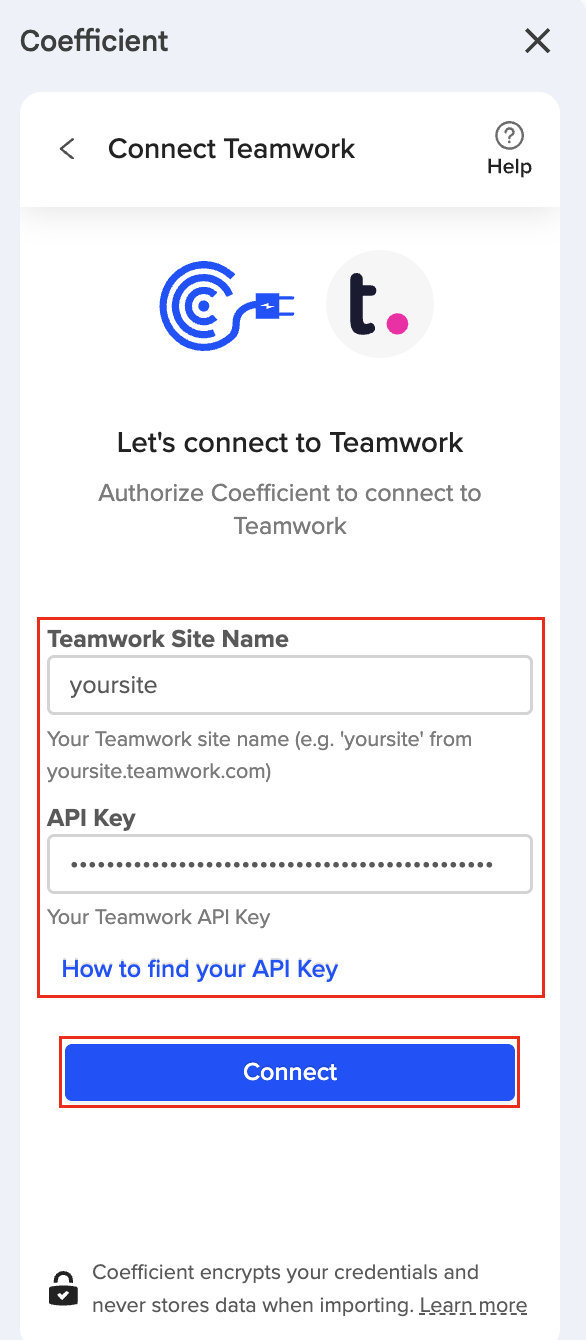Click the Help text label
Viewport: 586px width, 1340px height.
tap(510, 166)
